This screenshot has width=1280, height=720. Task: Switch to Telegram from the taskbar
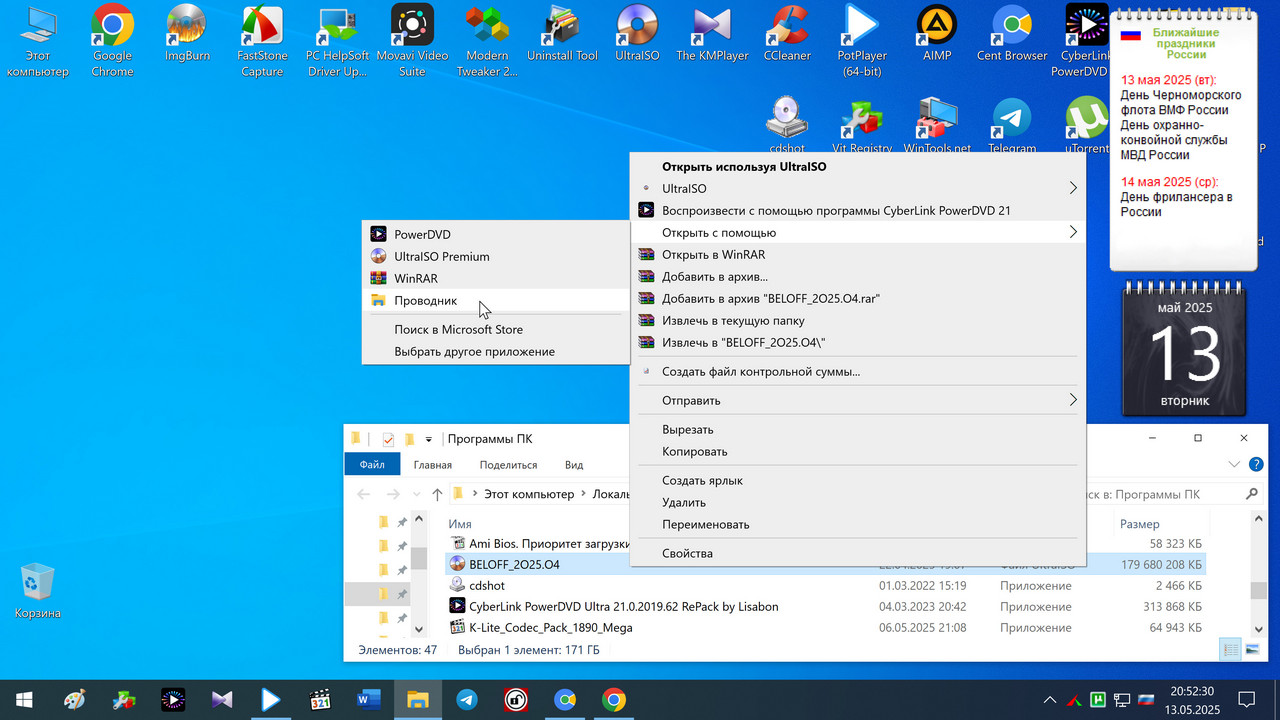466,700
